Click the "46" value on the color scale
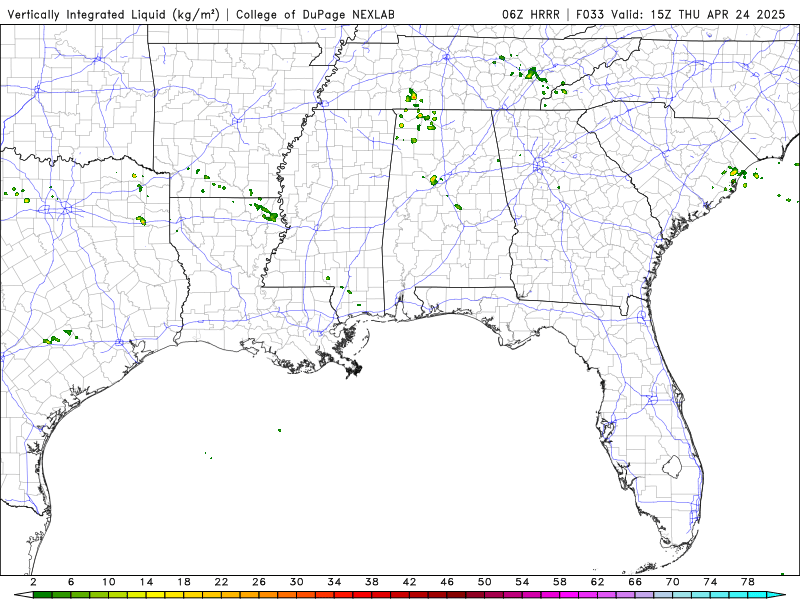The image size is (800, 600). pos(447,582)
